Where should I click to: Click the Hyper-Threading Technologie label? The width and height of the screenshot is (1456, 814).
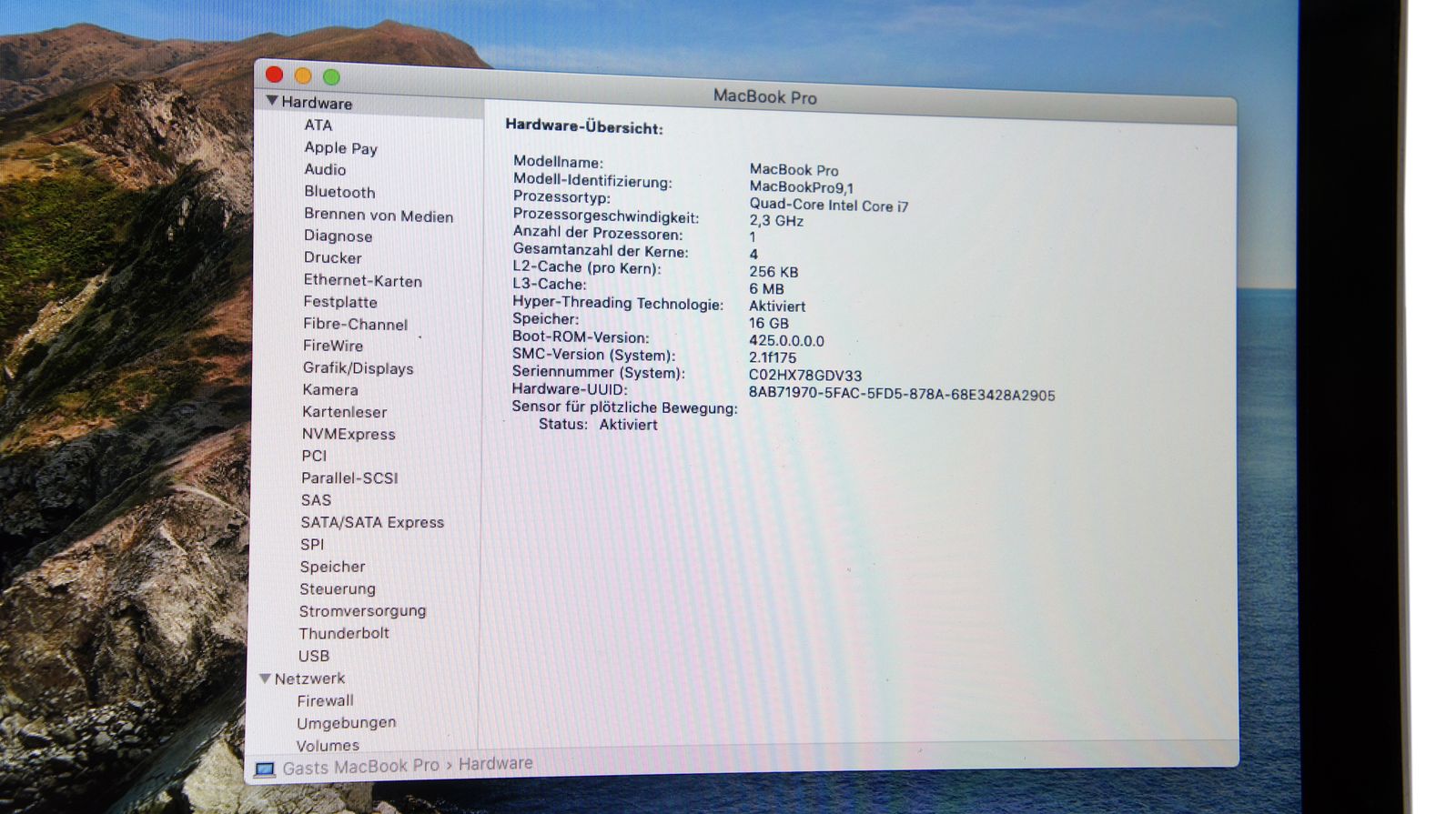[x=618, y=303]
